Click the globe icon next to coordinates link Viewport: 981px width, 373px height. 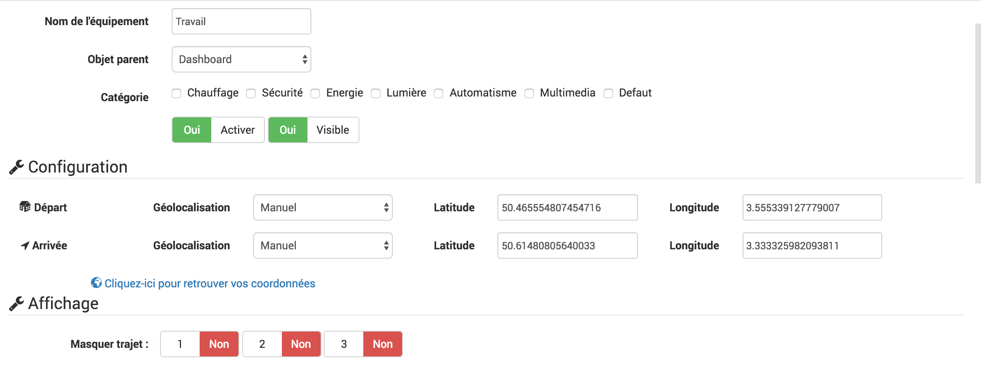[x=96, y=283]
